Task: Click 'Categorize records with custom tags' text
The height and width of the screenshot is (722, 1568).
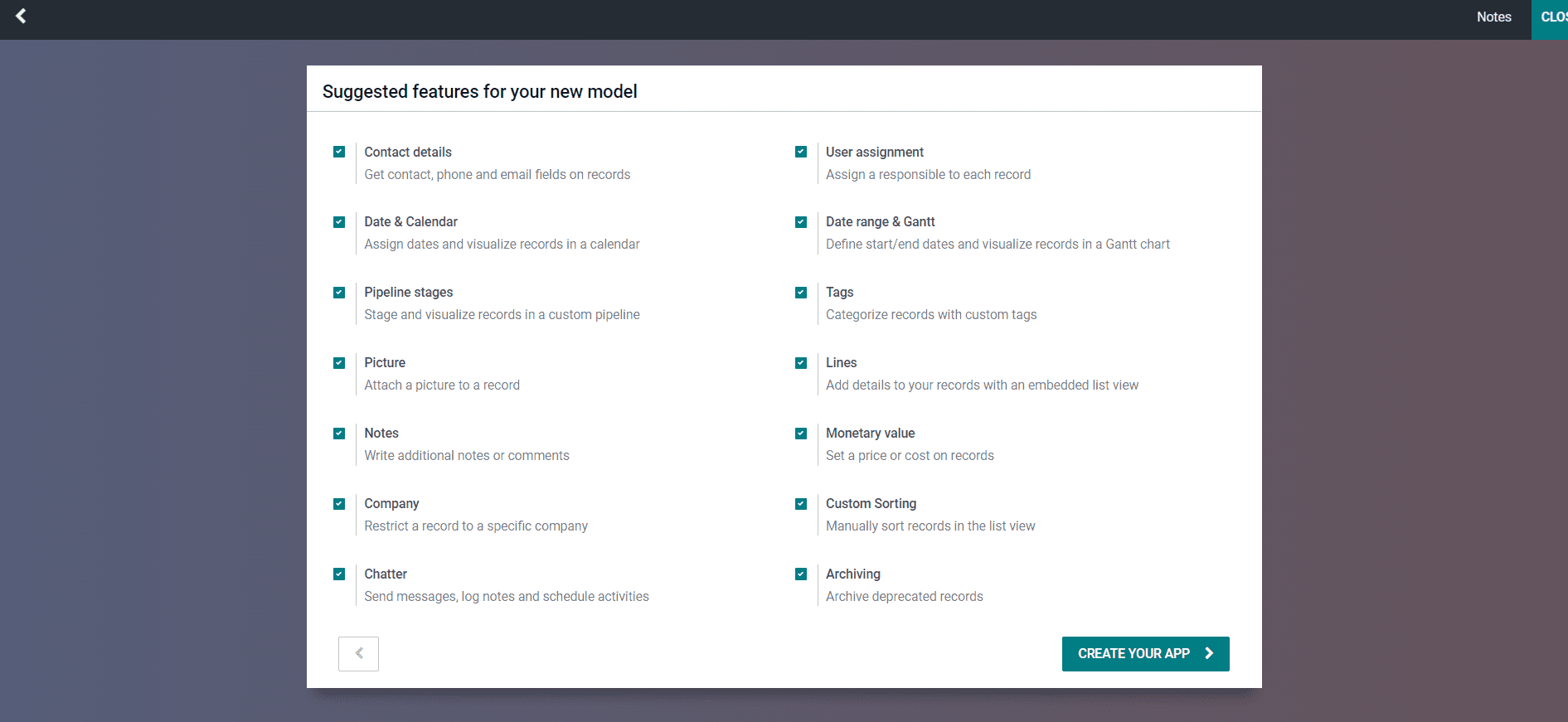Action: point(931,314)
